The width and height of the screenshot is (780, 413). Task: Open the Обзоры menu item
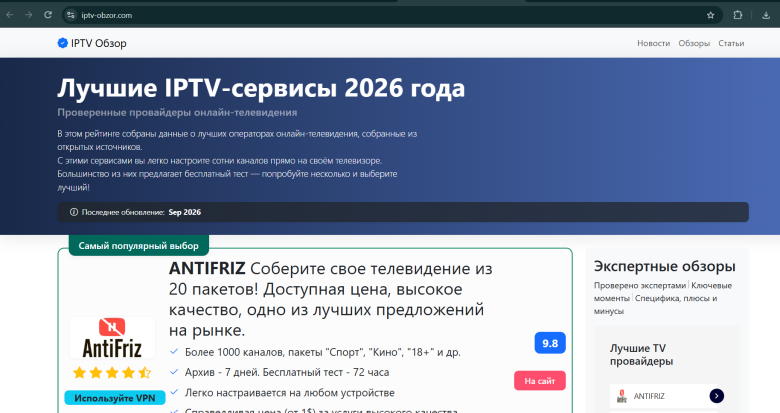click(694, 43)
